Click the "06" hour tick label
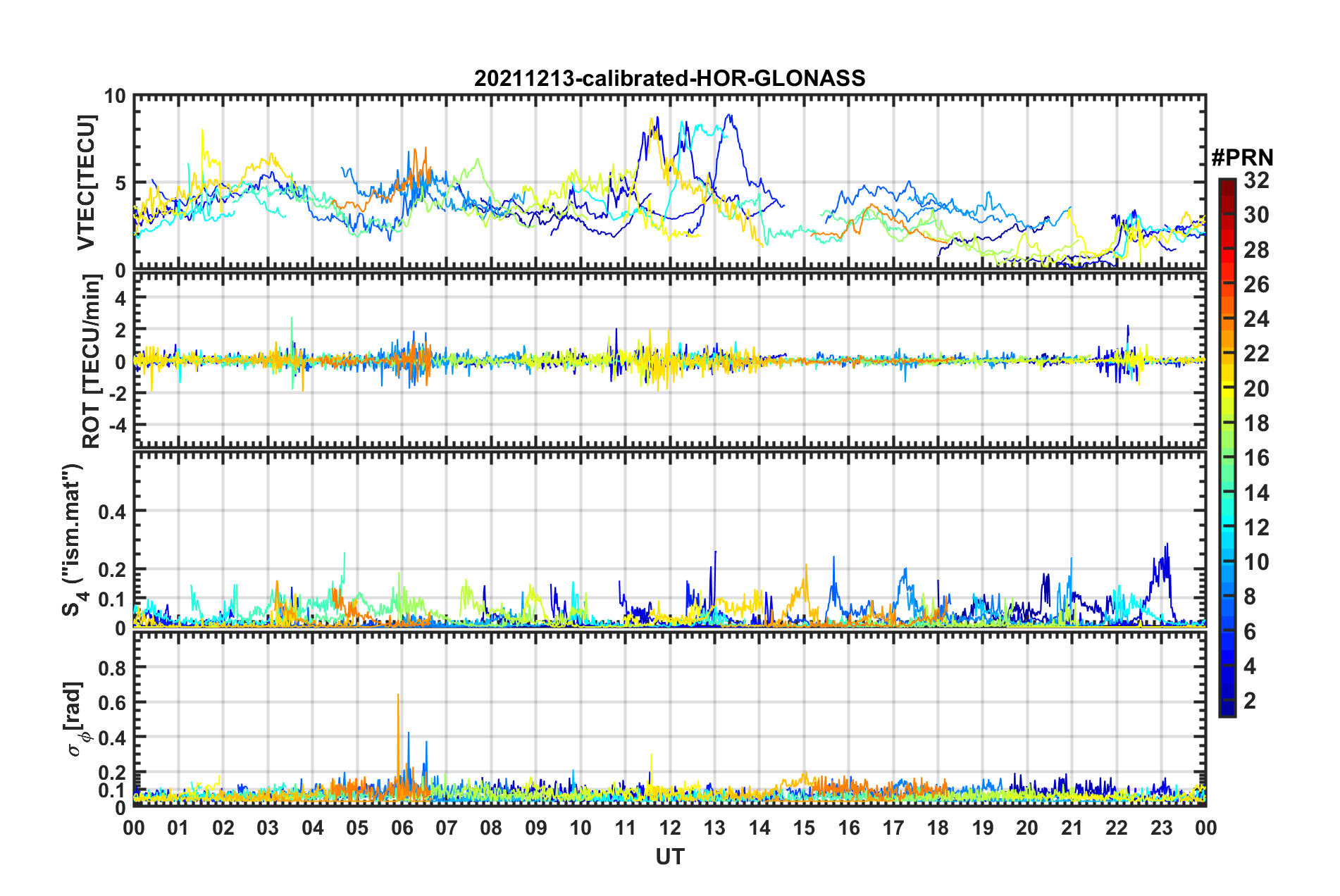Screen dimensions: 1340x896 tap(402, 828)
